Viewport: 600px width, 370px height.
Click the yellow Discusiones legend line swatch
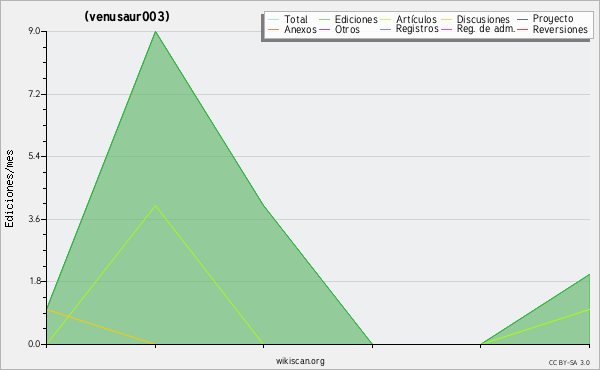point(446,19)
